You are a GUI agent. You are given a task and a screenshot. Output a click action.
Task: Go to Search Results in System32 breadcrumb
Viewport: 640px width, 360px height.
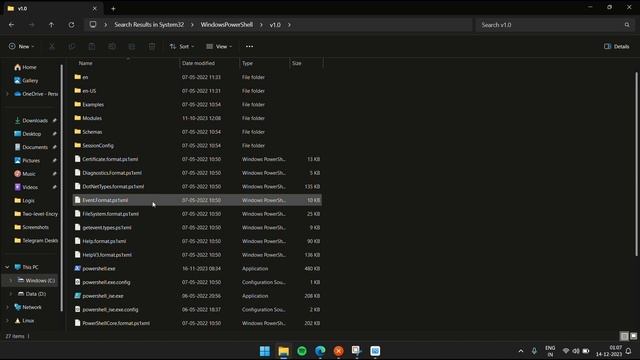(149, 24)
